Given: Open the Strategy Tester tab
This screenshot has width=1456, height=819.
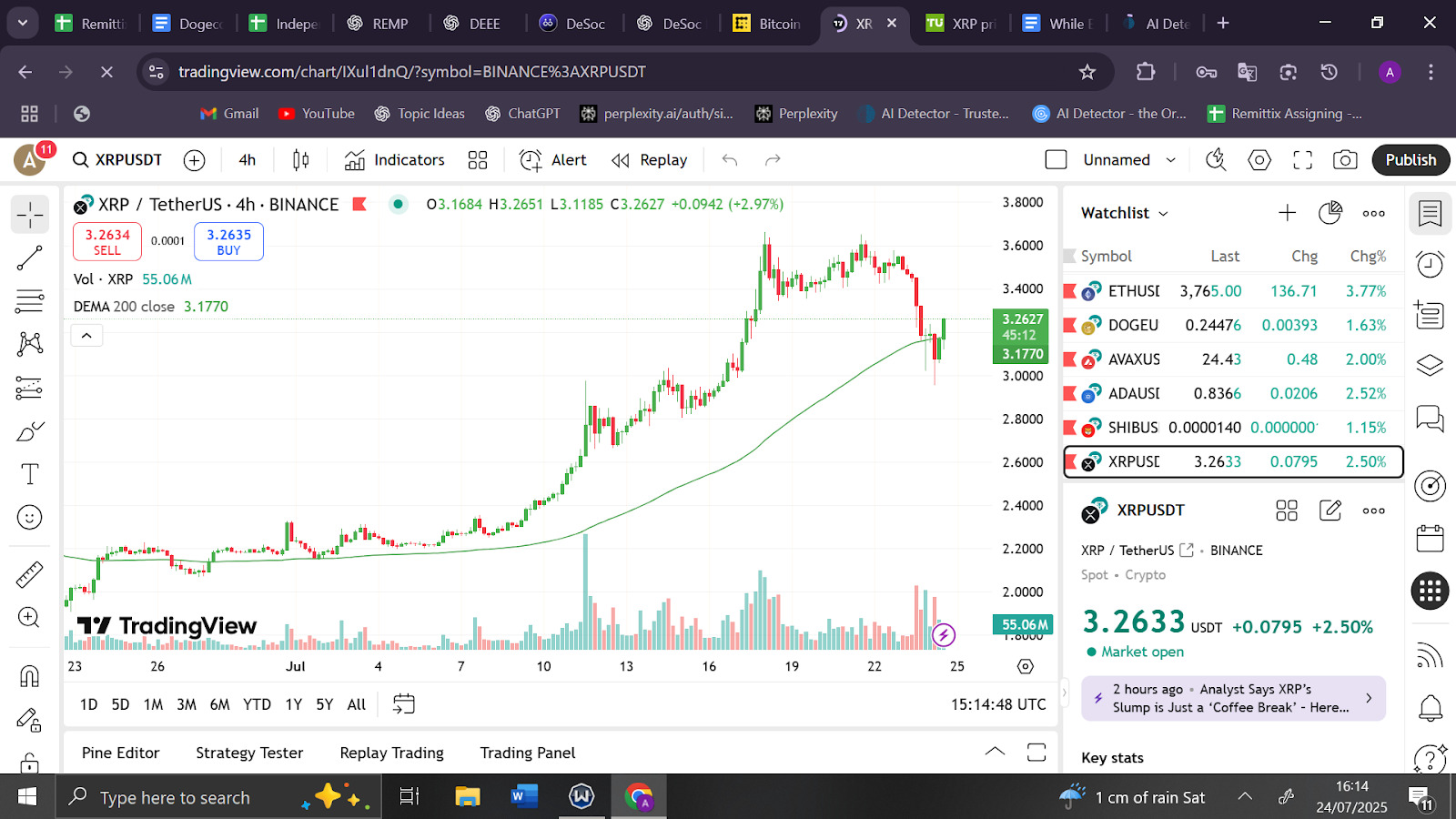Looking at the screenshot, I should pyautogui.click(x=249, y=753).
